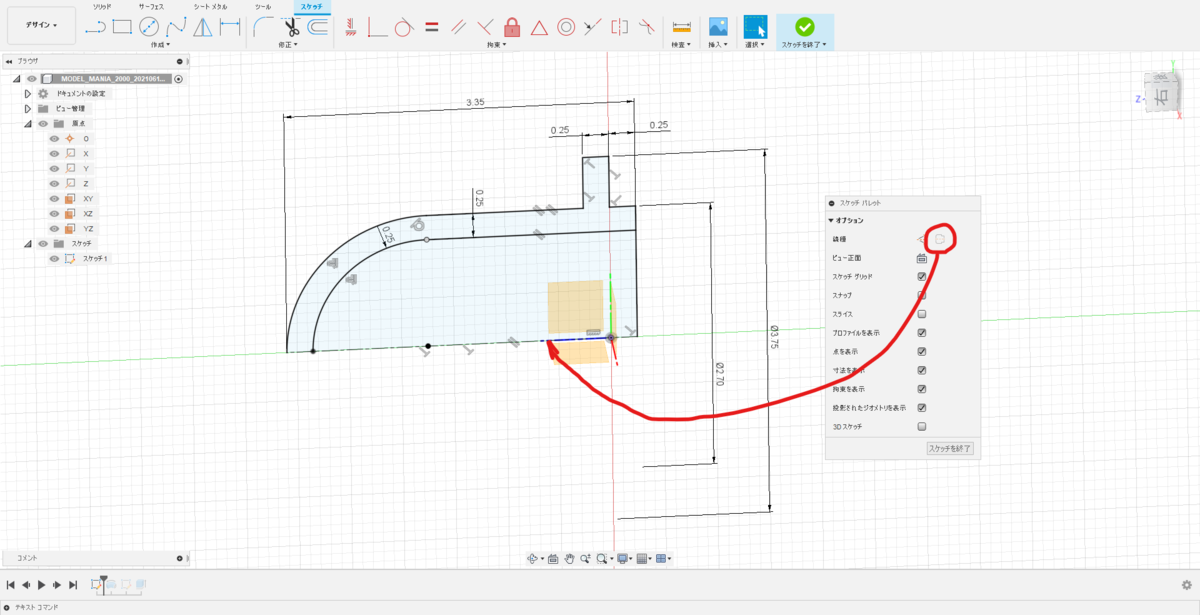Collapse the オプション section

831,220
